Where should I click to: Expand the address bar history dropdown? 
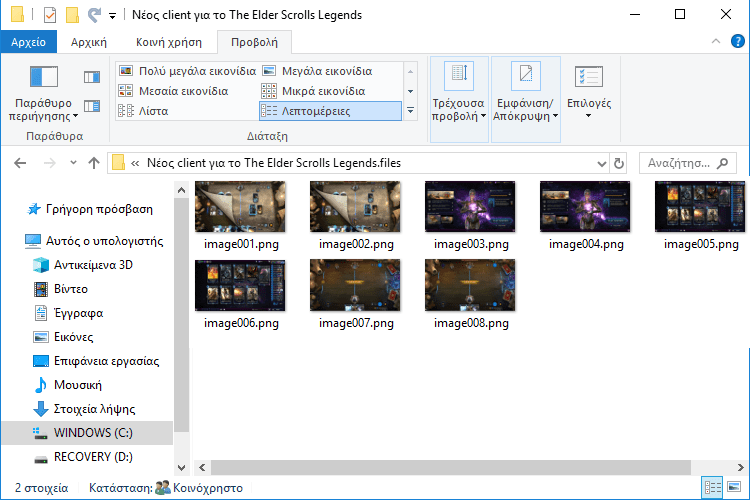pyautogui.click(x=602, y=164)
